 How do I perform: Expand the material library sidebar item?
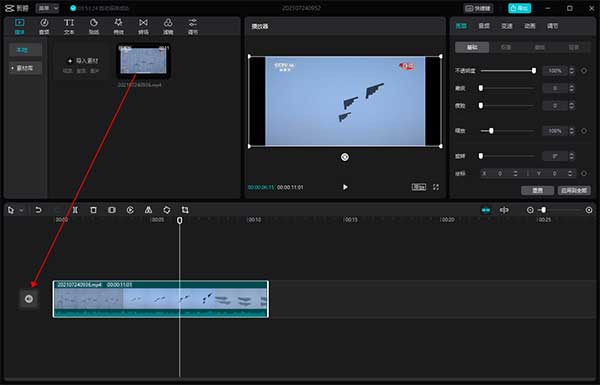click(x=25, y=68)
